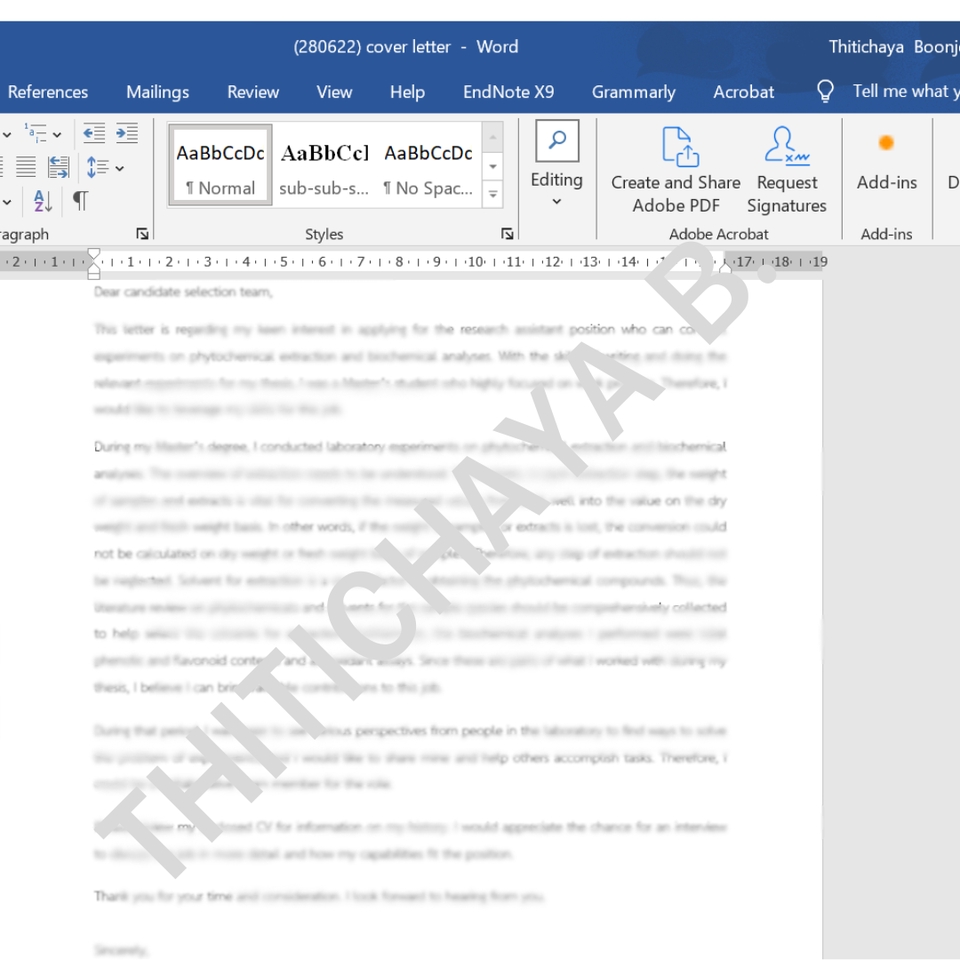Decrease the paragraph indent
The image size is (960, 960).
[x=94, y=133]
